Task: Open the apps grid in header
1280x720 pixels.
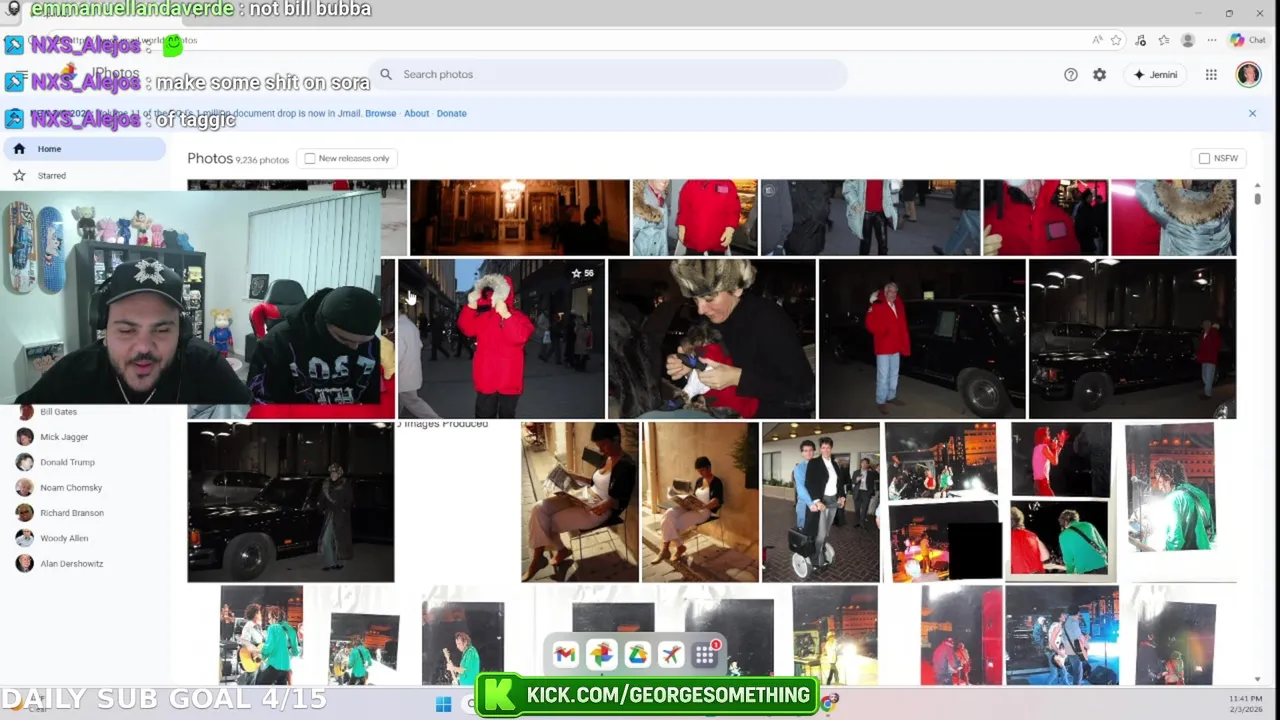Action: pyautogui.click(x=1211, y=75)
